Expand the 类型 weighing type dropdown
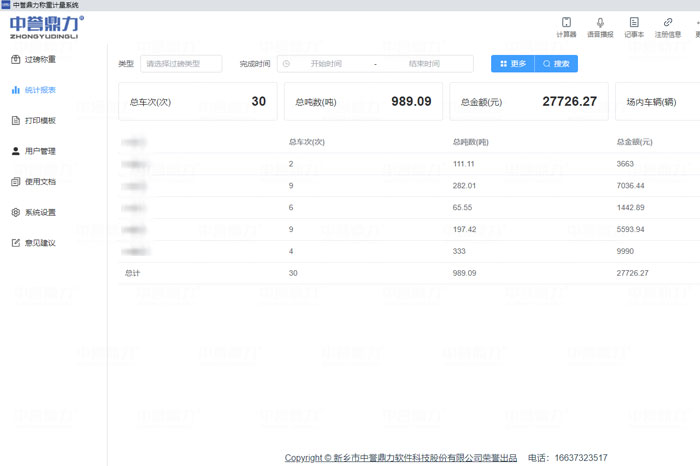The width and height of the screenshot is (700, 466). tap(181, 64)
